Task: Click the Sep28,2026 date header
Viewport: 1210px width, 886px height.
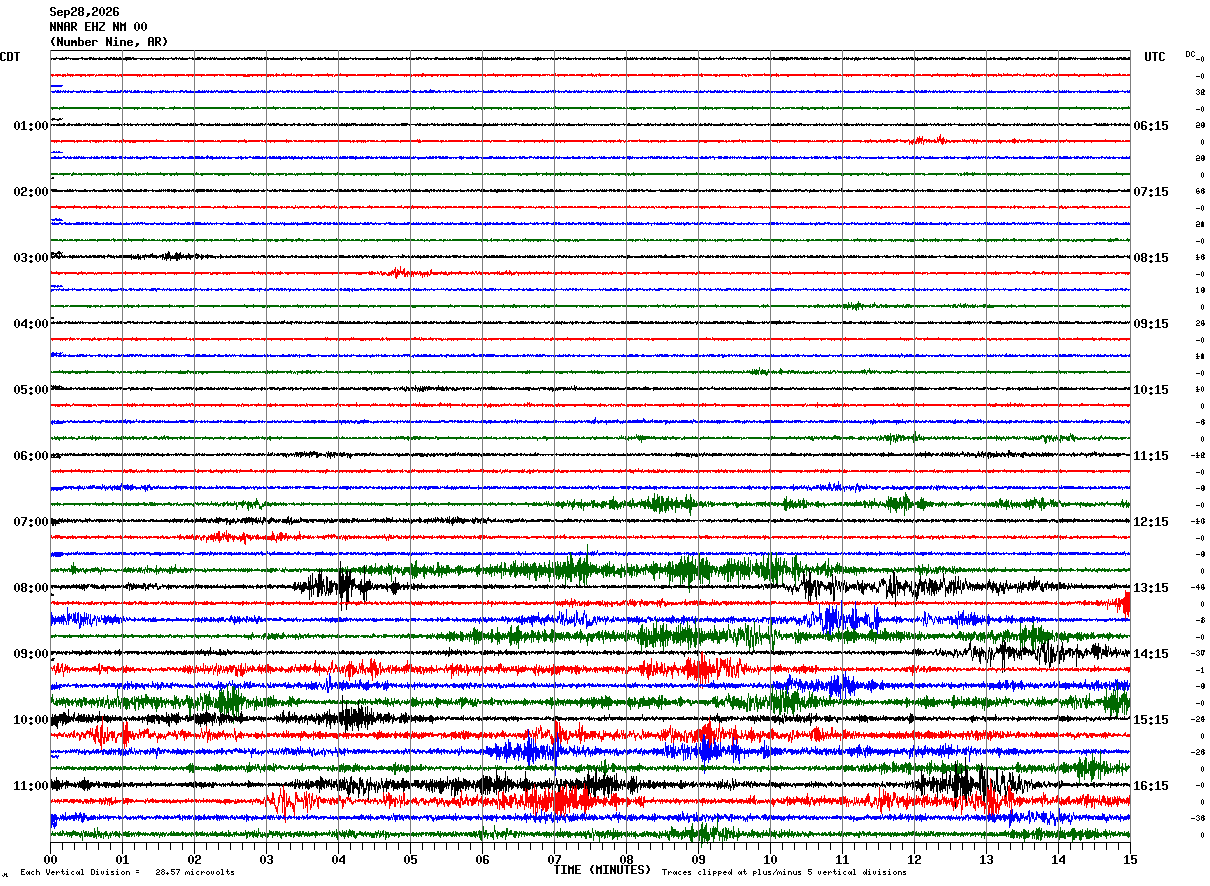Action: coord(84,12)
